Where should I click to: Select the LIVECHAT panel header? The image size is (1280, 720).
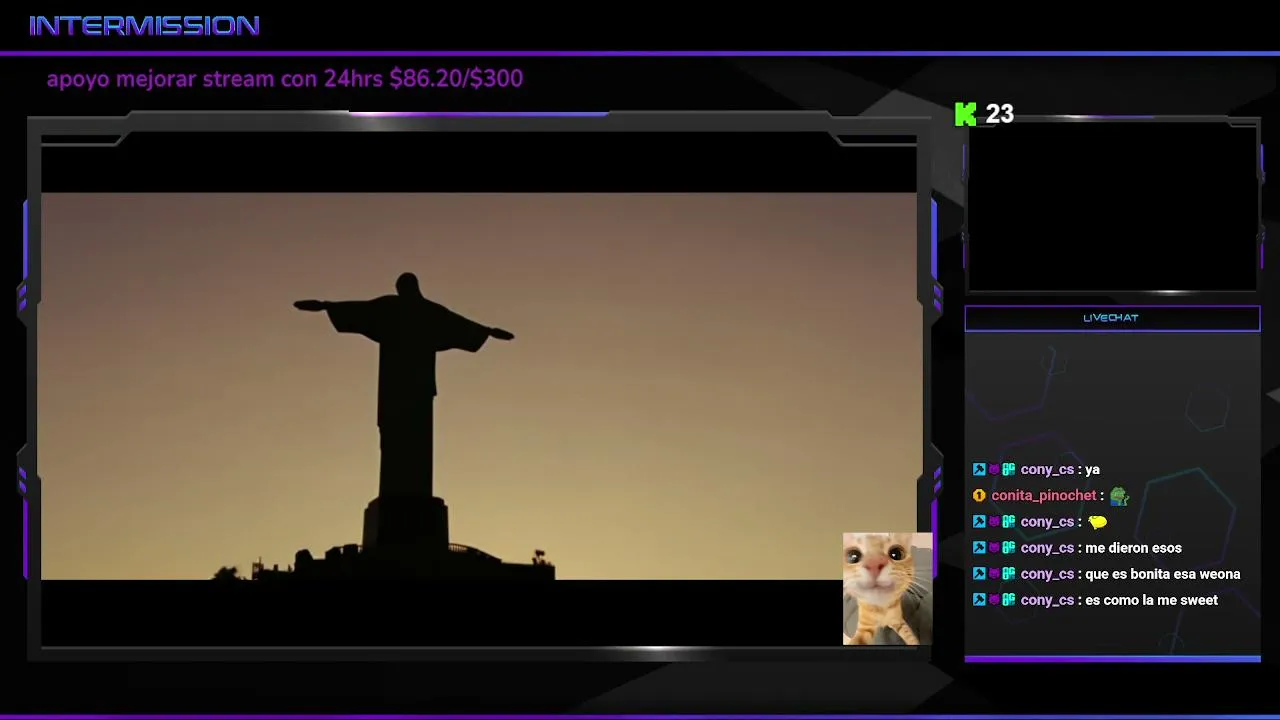coord(1112,318)
